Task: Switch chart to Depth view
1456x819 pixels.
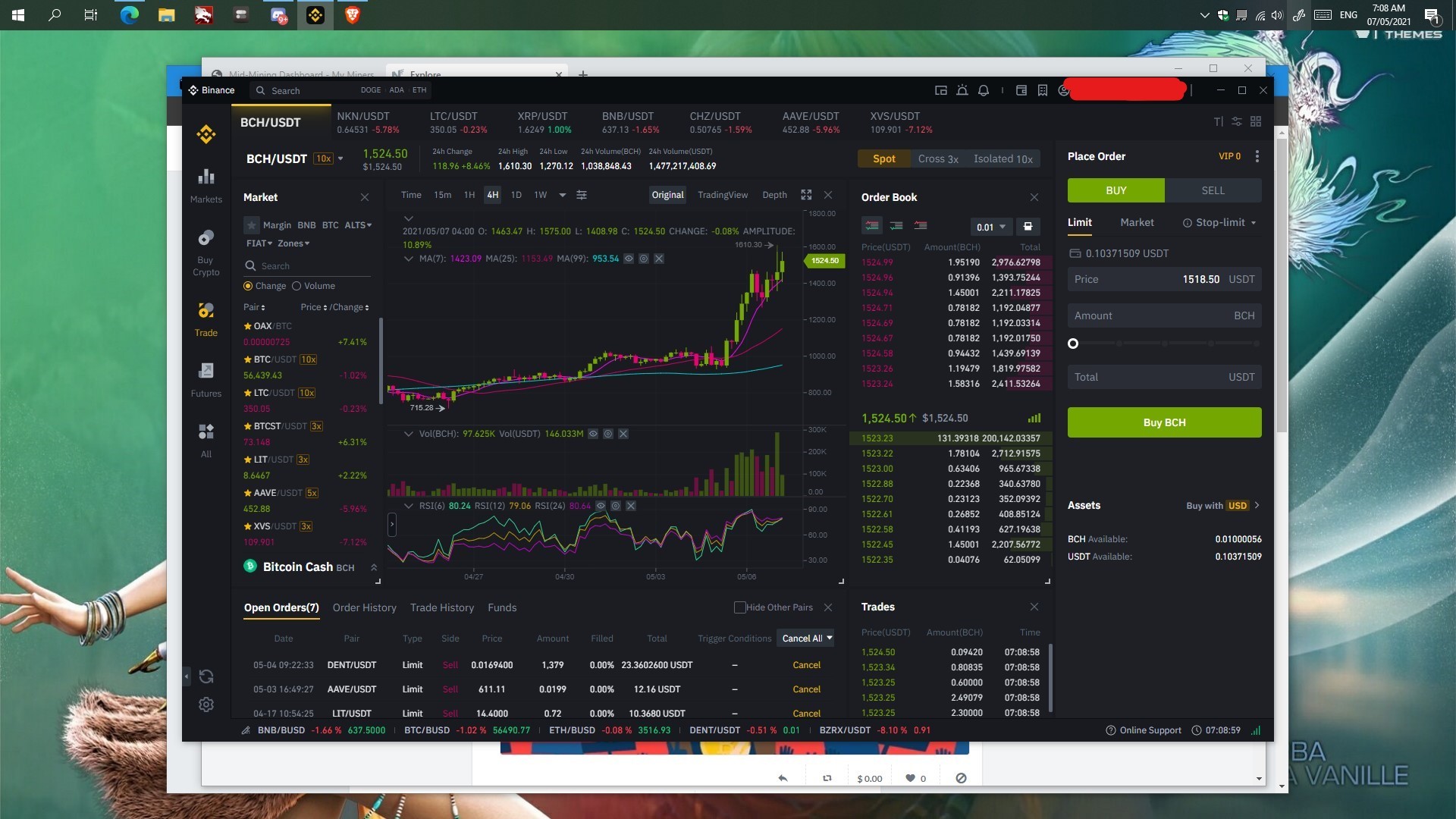Action: [x=774, y=195]
